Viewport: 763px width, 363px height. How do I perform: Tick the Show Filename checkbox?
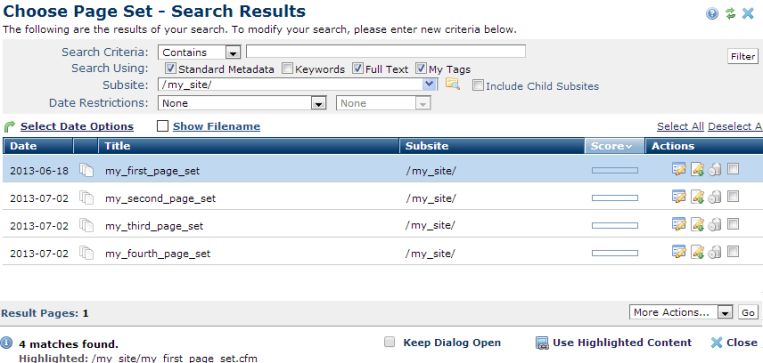(163, 127)
